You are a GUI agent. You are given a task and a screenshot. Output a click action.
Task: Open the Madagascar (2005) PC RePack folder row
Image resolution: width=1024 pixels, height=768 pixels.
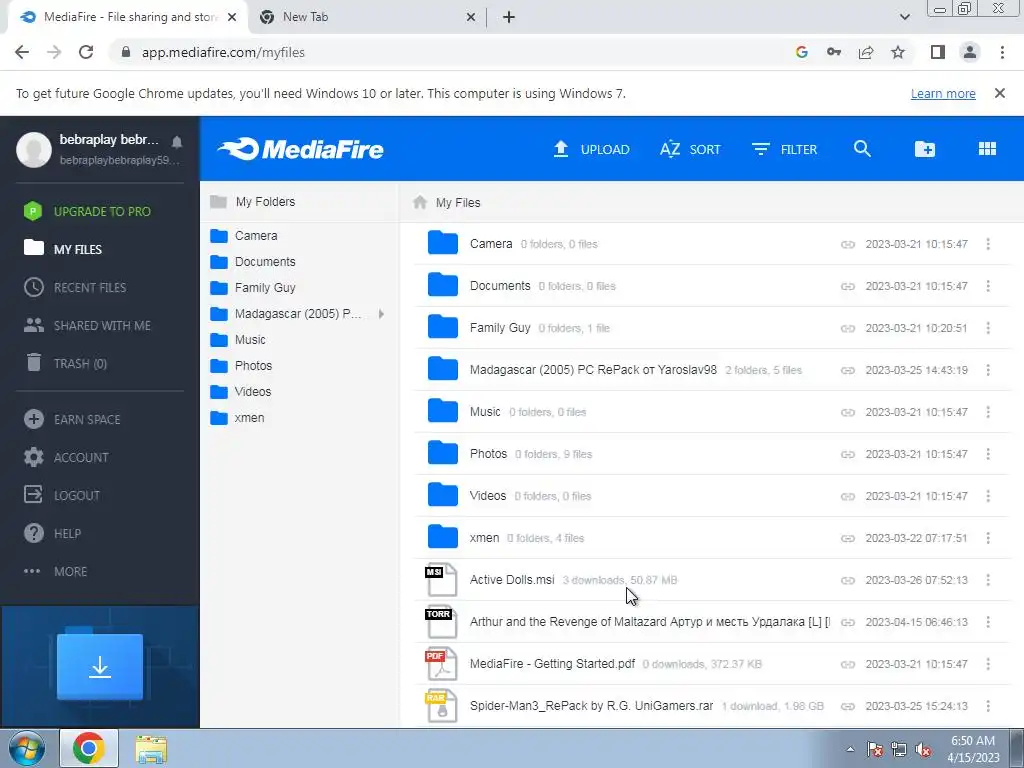711,370
